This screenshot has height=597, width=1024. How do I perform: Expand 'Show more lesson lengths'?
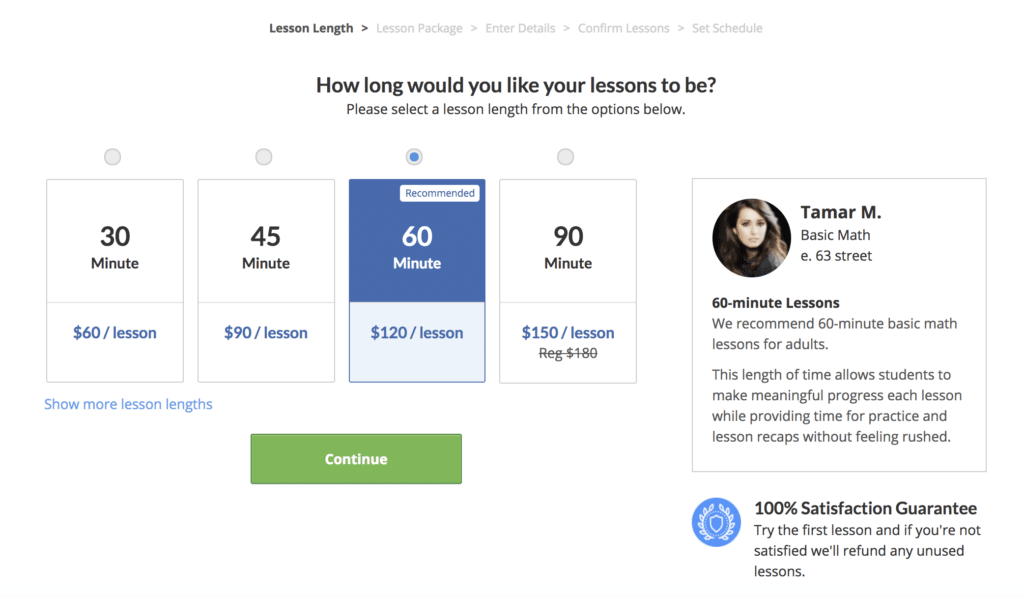[x=128, y=403]
